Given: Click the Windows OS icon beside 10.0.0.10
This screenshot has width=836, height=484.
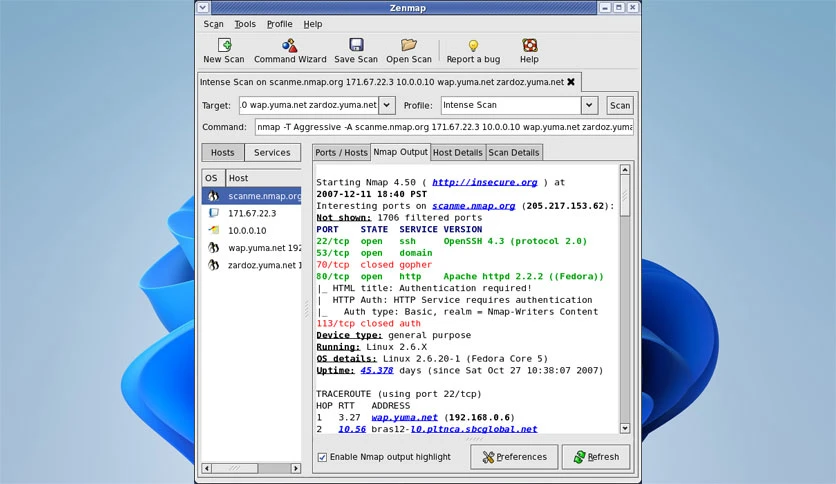Looking at the screenshot, I should coord(214,230).
